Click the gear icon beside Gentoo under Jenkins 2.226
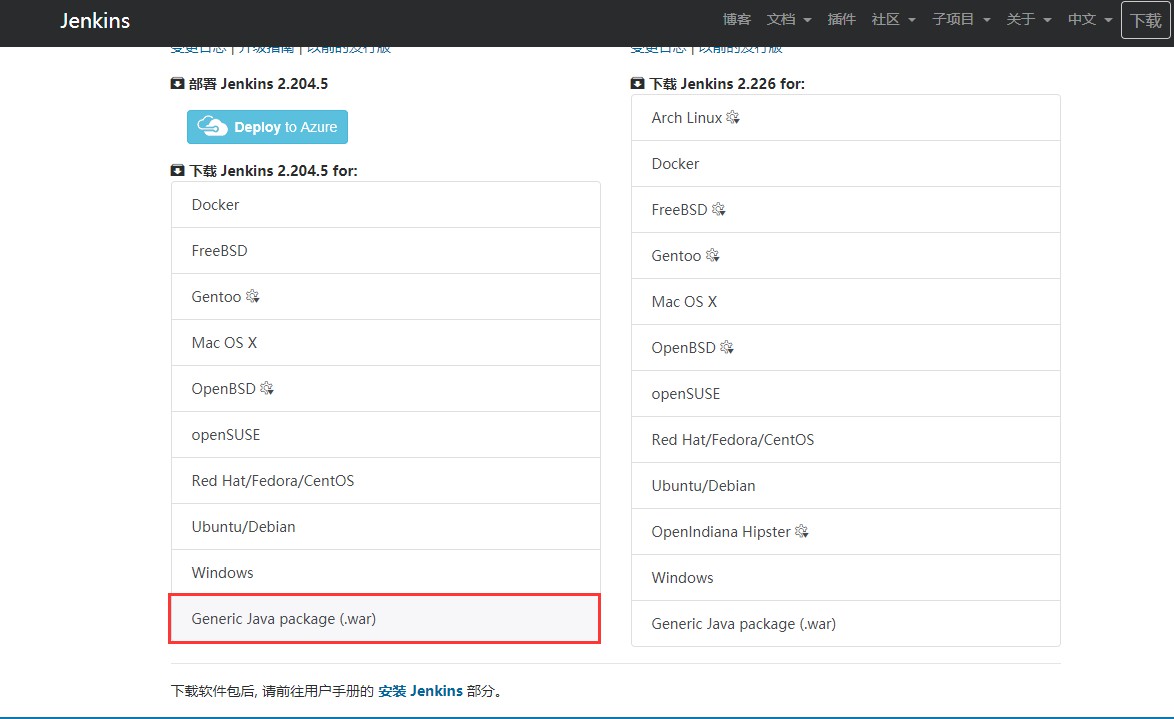This screenshot has width=1174, height=719. coord(713,256)
